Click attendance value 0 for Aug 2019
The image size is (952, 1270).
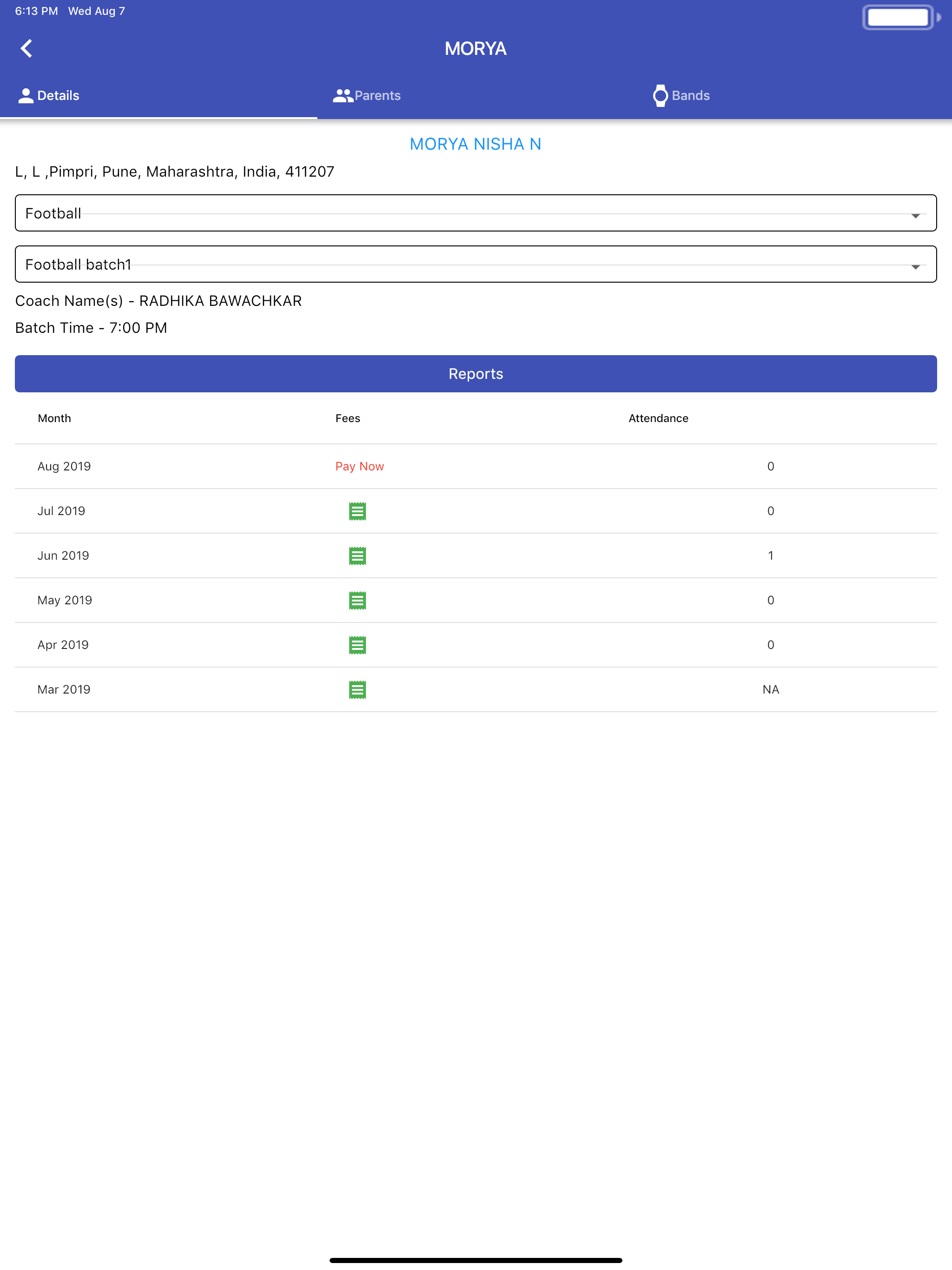(x=771, y=466)
